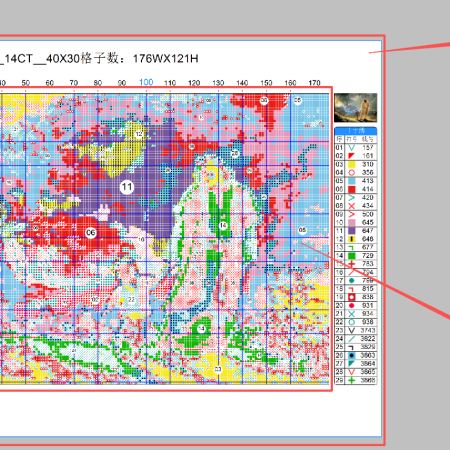This screenshot has height=450, width=450.
Task: Click the 80 column ruler number
Action: [98, 83]
